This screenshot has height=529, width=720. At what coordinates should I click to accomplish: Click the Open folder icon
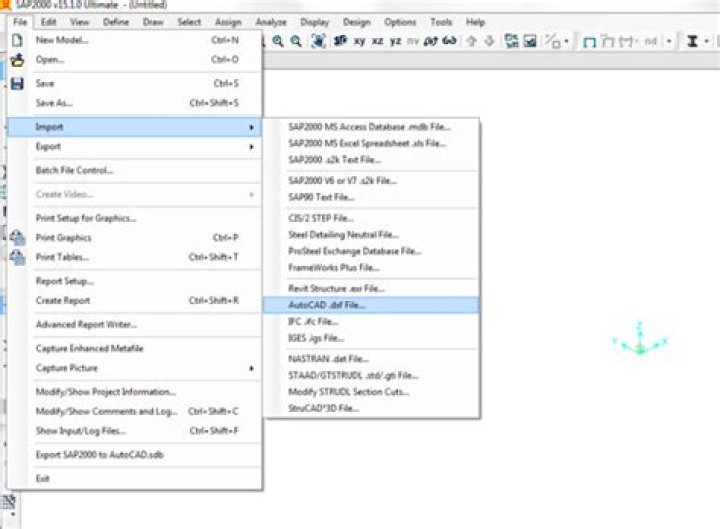[17, 60]
